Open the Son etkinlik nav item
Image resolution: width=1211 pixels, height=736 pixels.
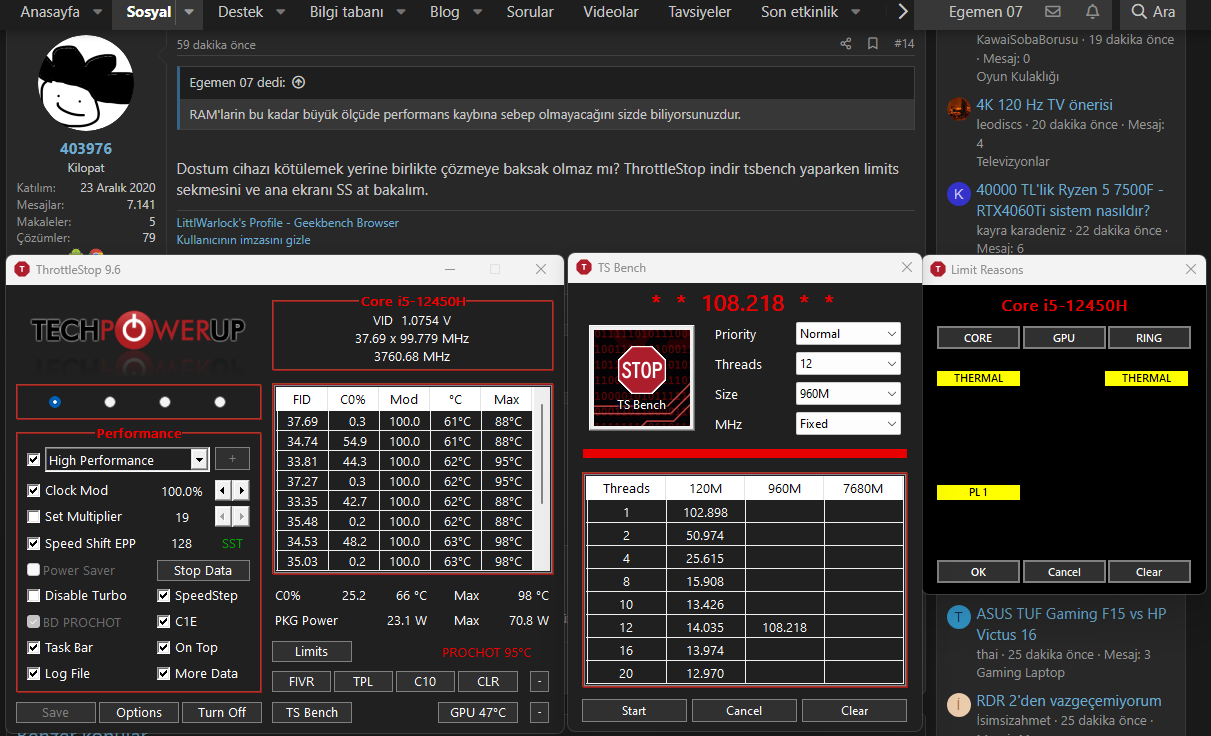click(x=800, y=12)
